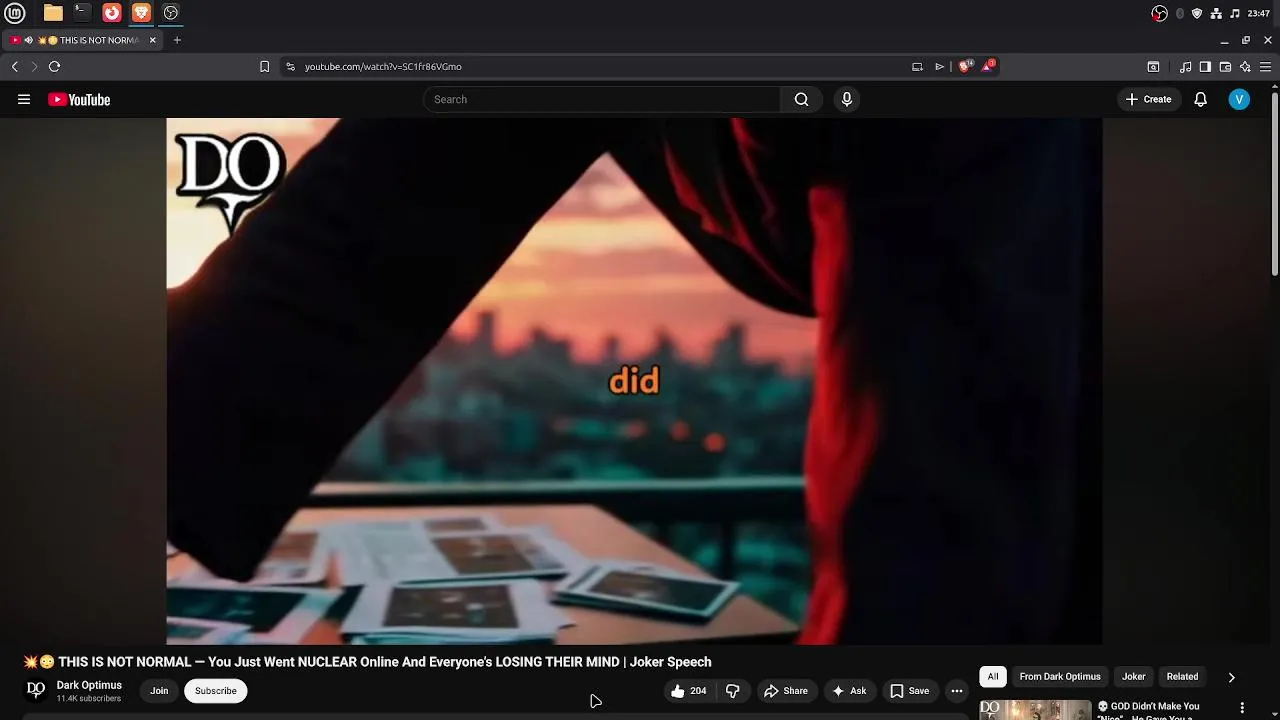Click OBS recording indicator in system tray
Screen dimensions: 1280x720
(1159, 13)
